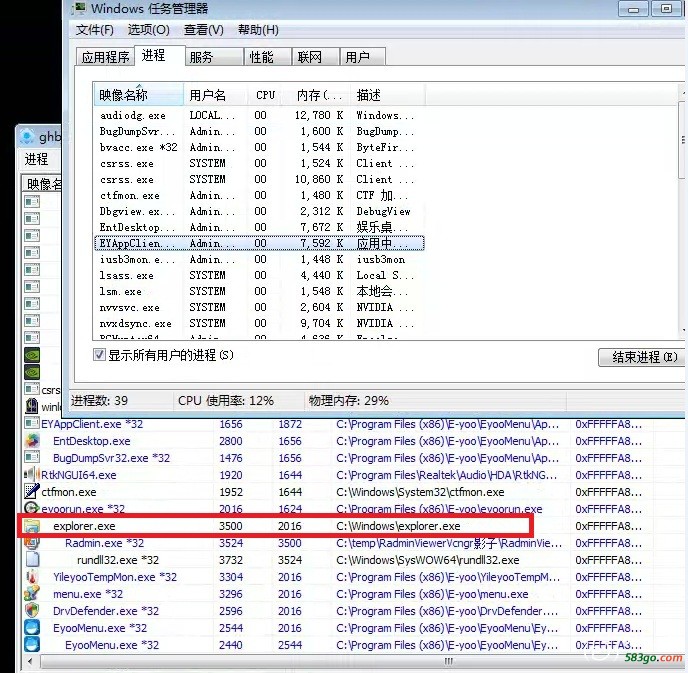This screenshot has height=673, width=688.
Task: Select ctfmon.exe row in Task Manager
Action: click(259, 195)
